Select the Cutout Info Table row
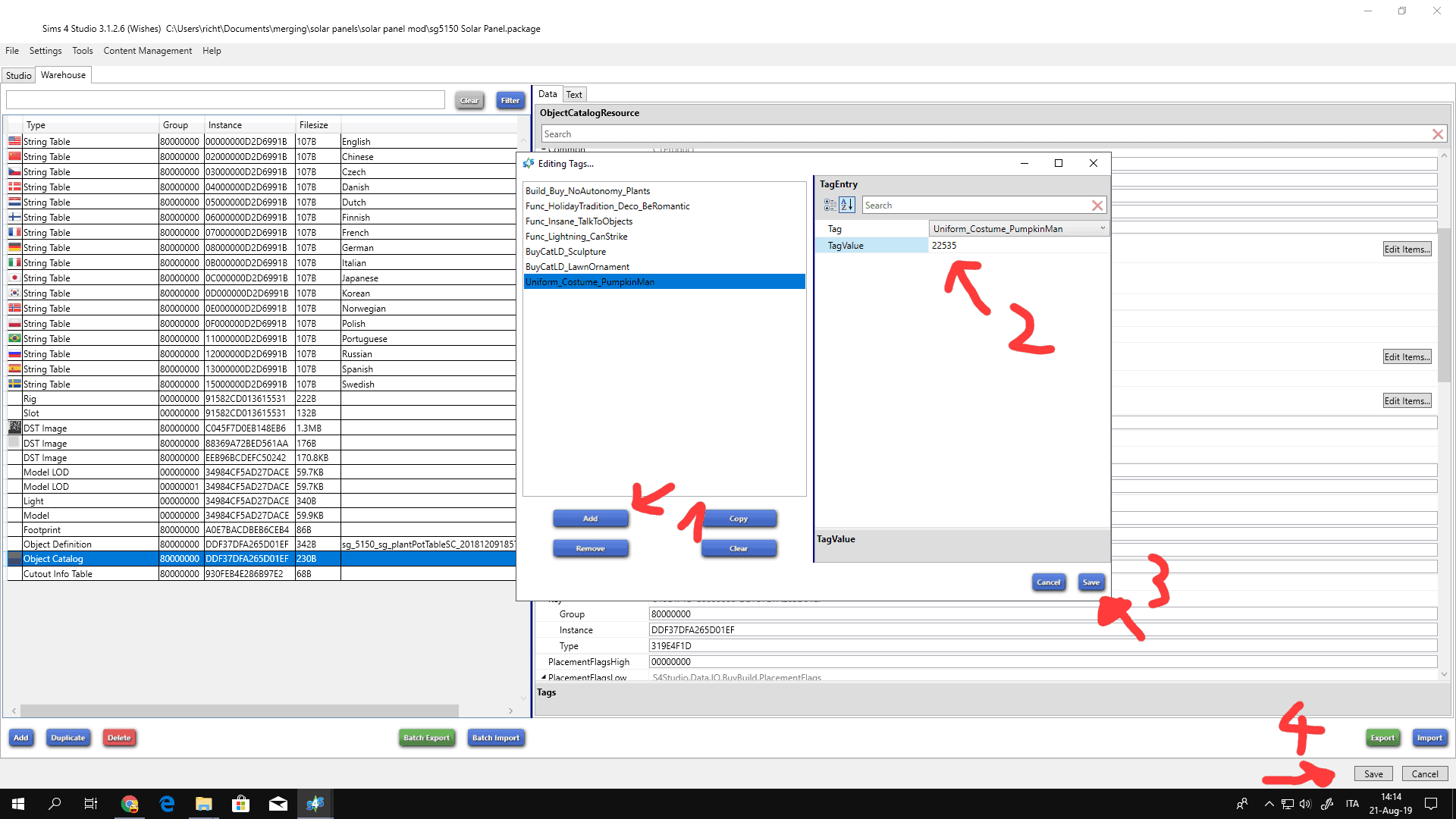The width and height of the screenshot is (1456, 819). 58,574
